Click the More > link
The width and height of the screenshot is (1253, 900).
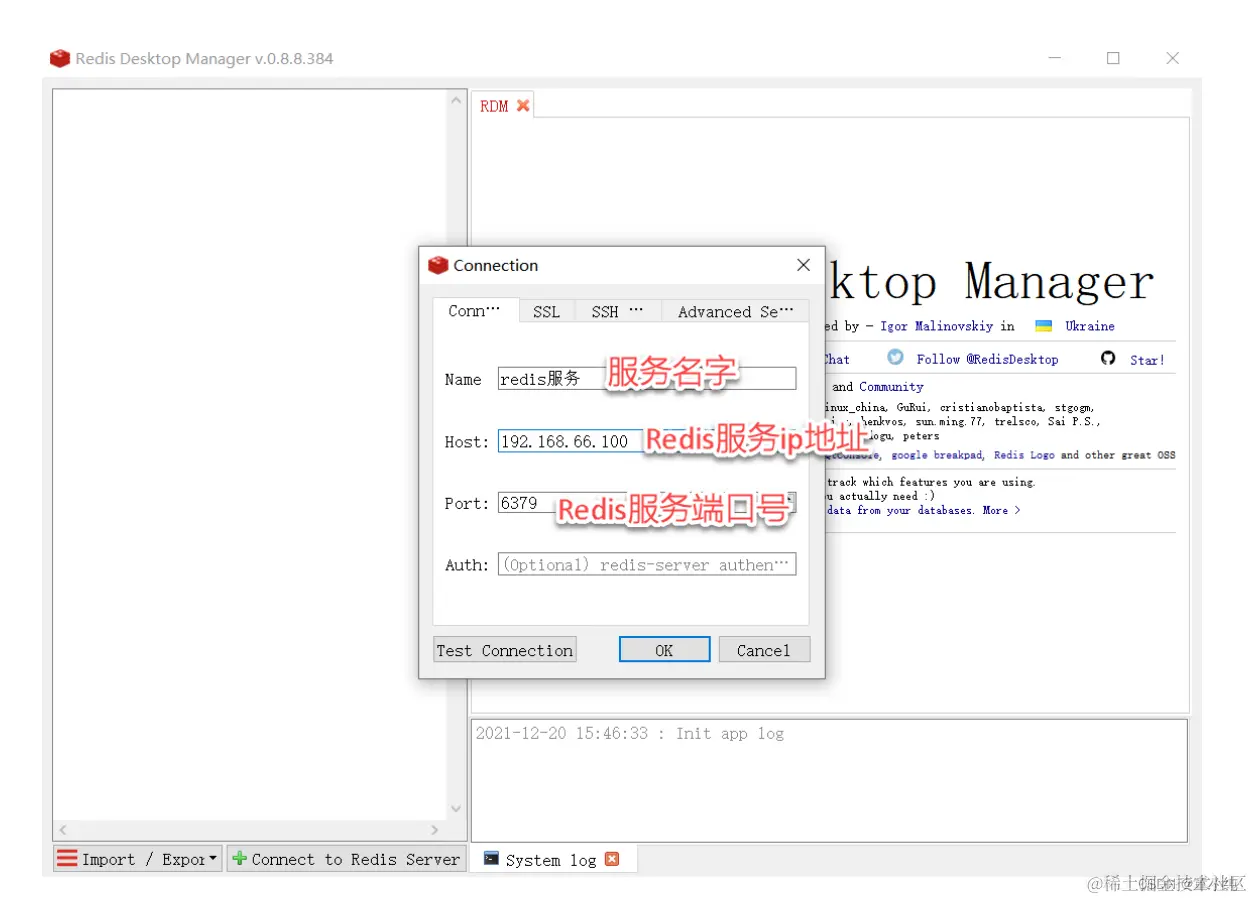click(1001, 510)
